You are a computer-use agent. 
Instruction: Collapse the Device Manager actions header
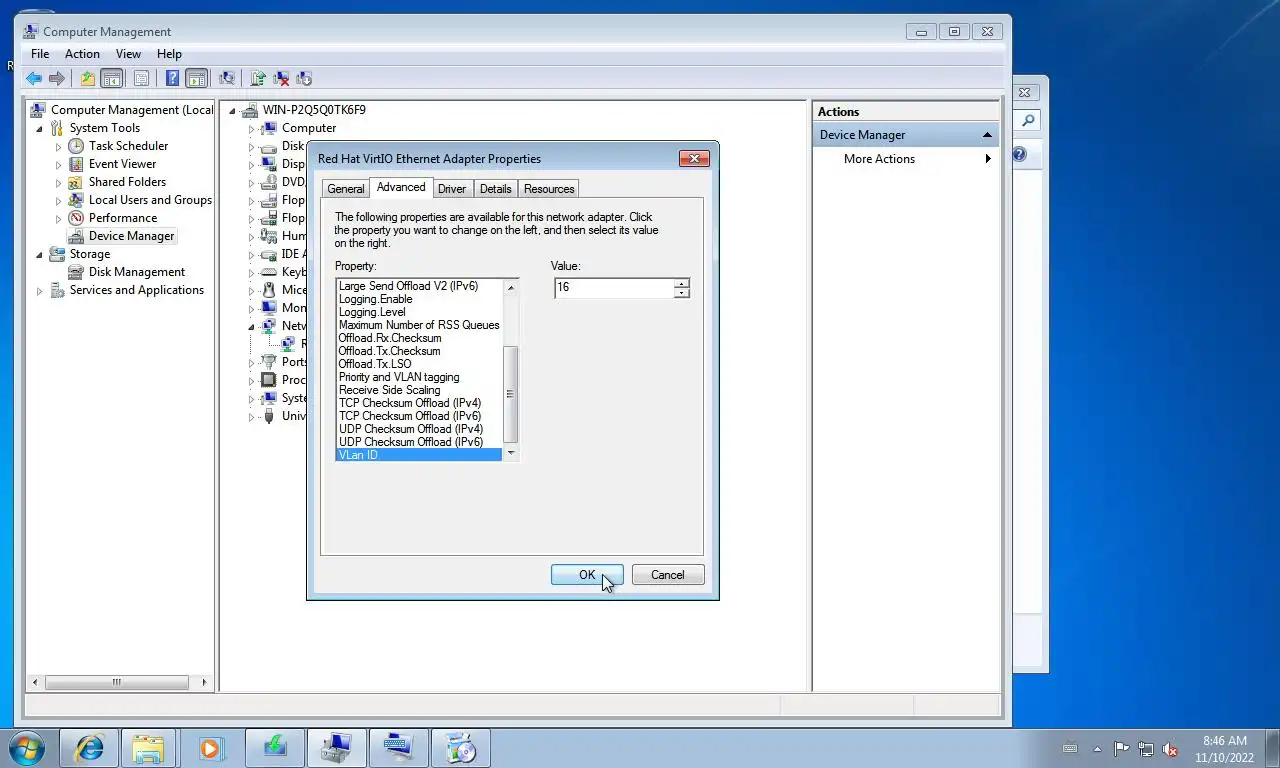987,135
